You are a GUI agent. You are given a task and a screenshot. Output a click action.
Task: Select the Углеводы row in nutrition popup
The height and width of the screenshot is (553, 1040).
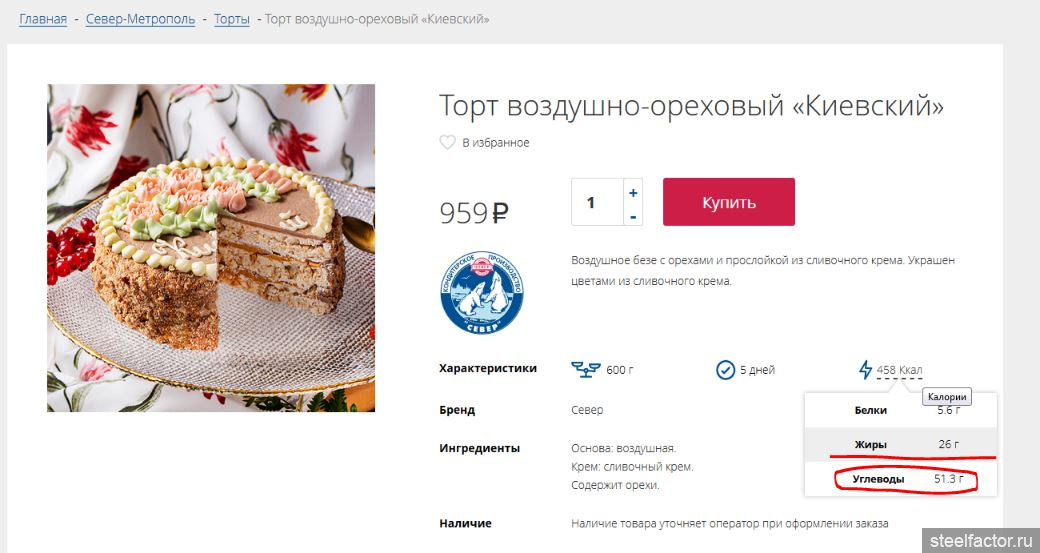click(901, 479)
